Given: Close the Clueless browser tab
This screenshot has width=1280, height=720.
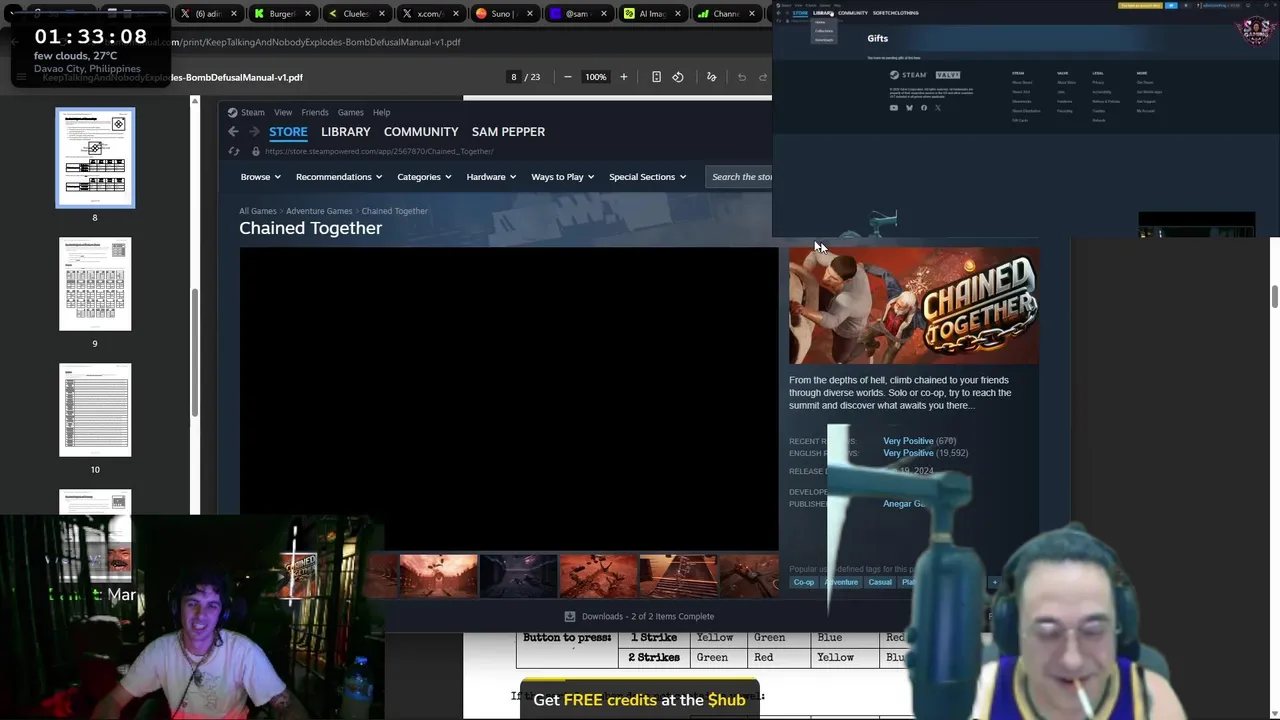Looking at the screenshot, I should pos(381,14).
